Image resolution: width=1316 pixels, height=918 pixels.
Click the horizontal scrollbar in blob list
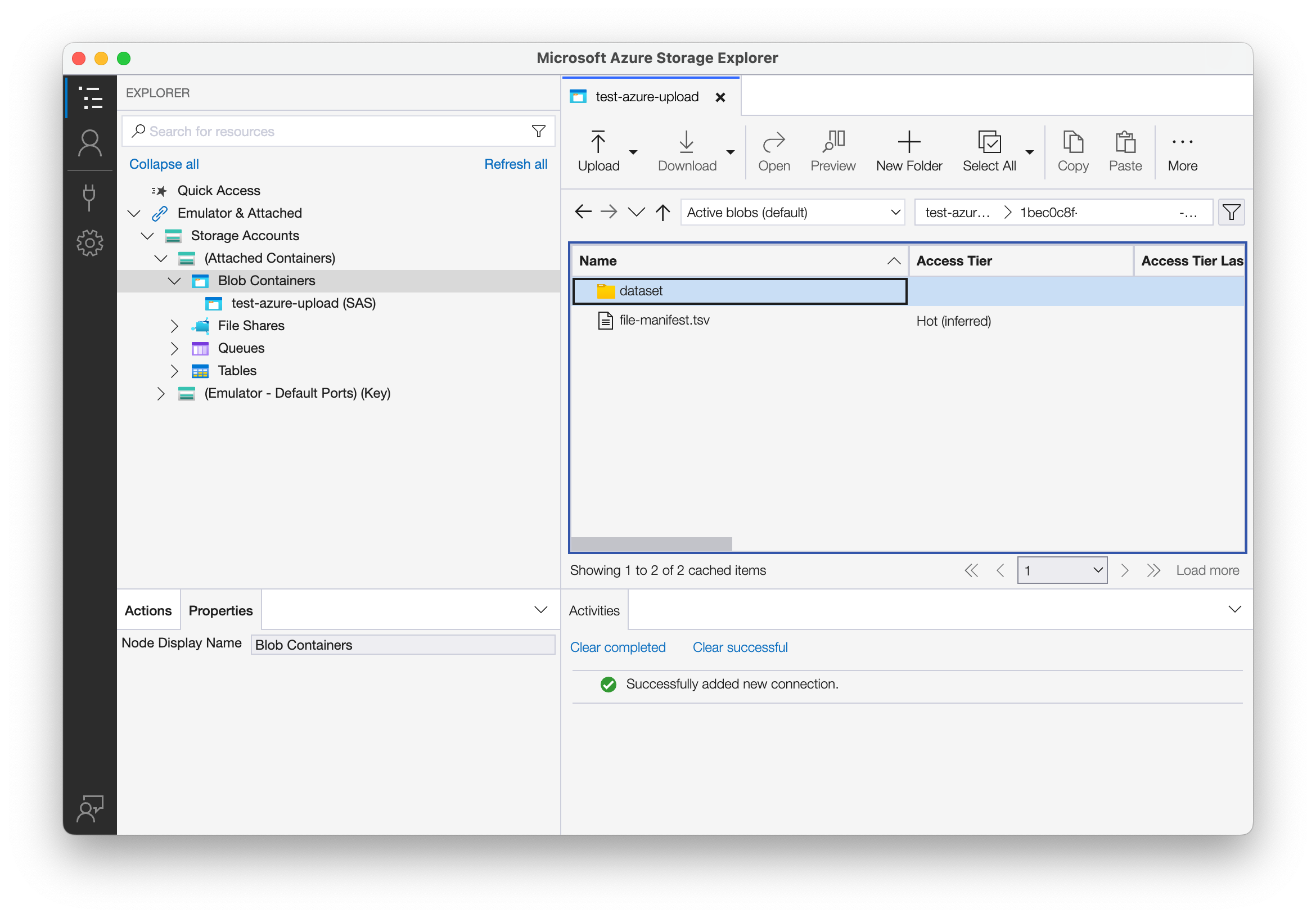click(x=651, y=543)
